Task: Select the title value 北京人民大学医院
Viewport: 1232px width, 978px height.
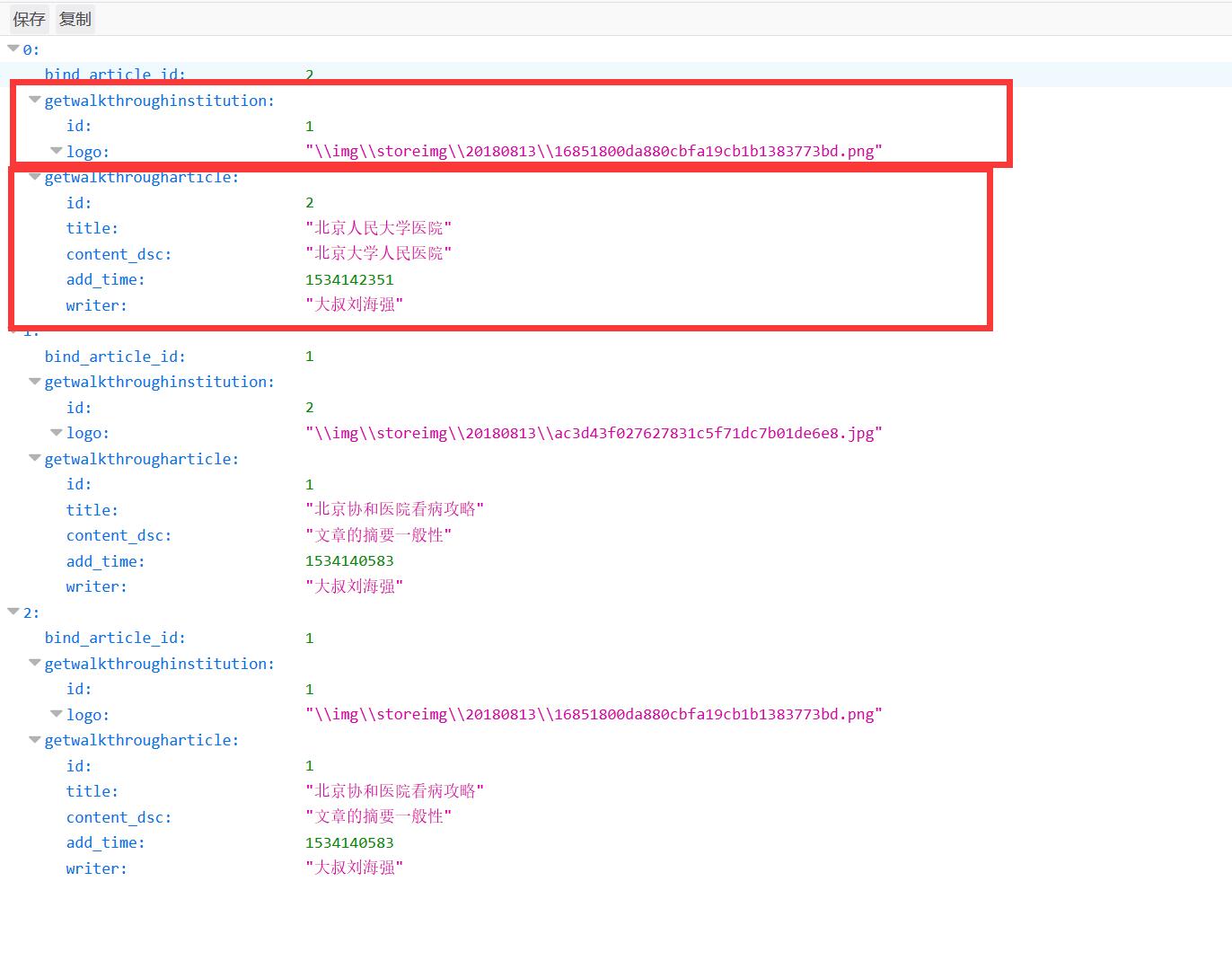Action: pyautogui.click(x=378, y=228)
